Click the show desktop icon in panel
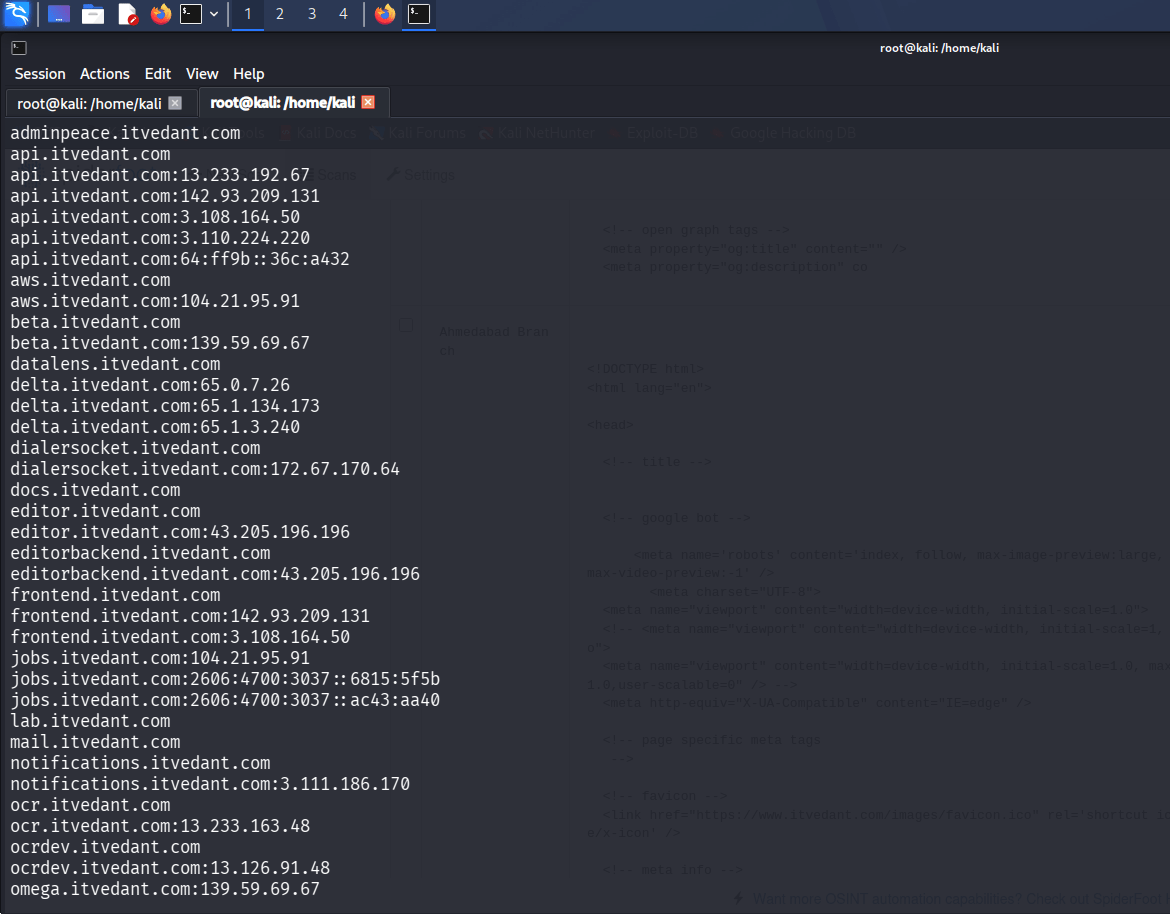 (x=58, y=13)
